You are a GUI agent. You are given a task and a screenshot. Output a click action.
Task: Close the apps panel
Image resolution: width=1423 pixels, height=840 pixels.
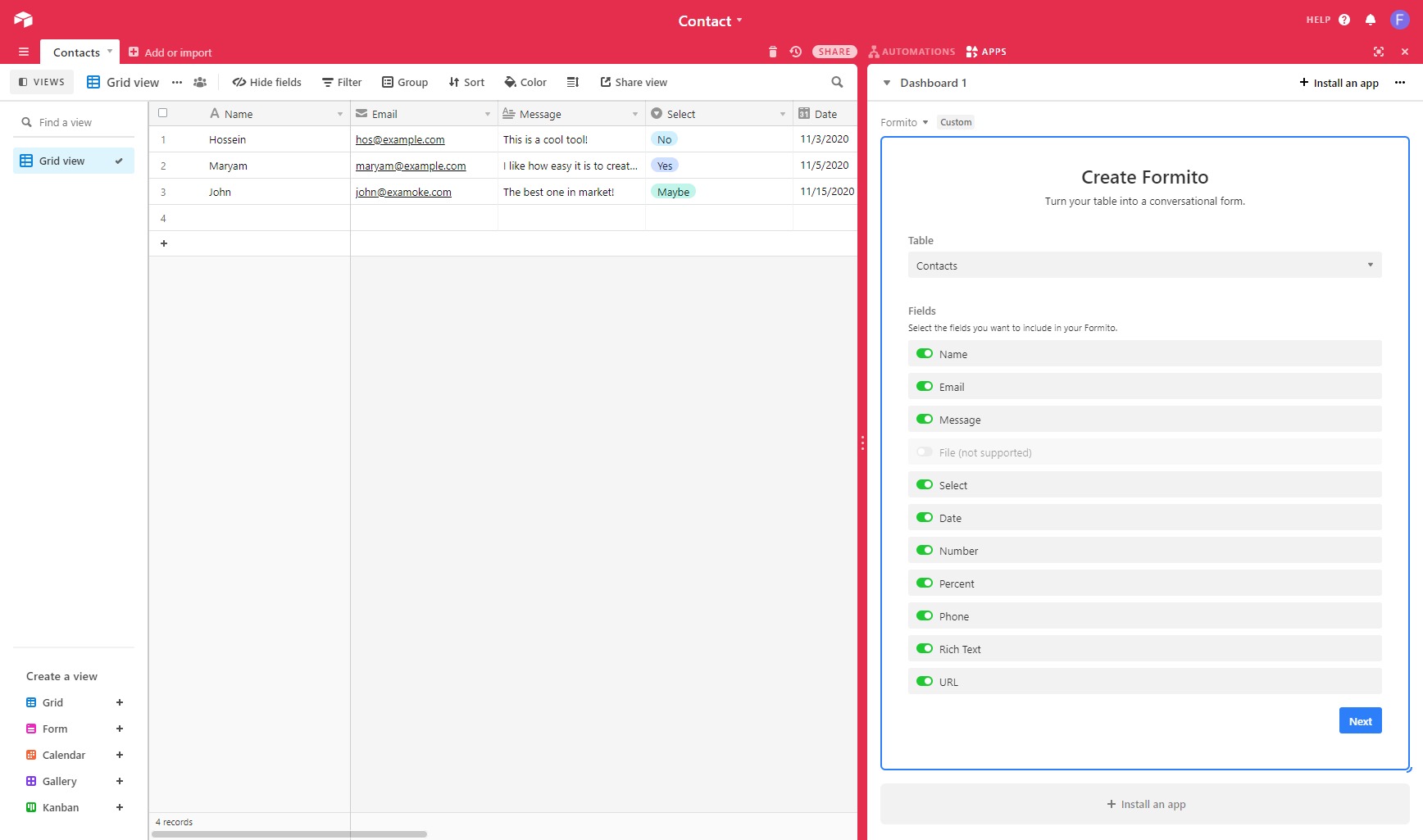click(1405, 52)
